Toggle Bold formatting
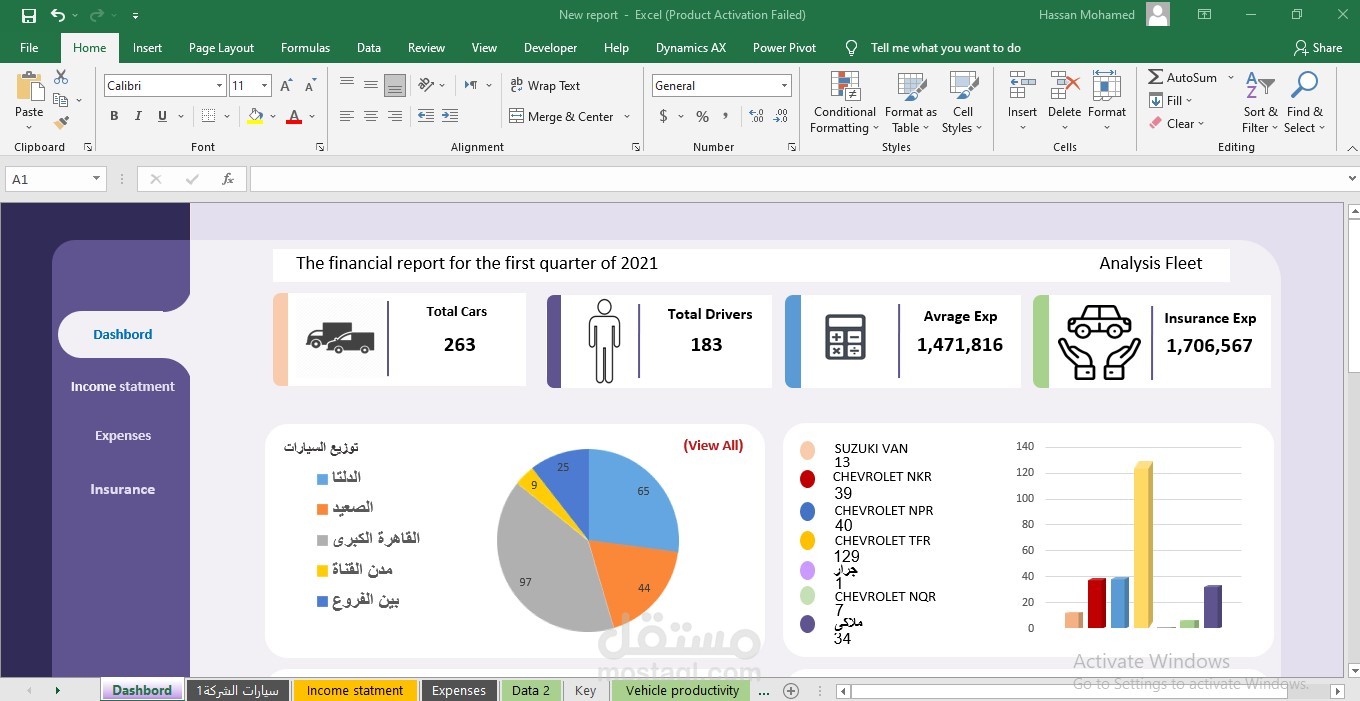The image size is (1360, 701). click(114, 116)
